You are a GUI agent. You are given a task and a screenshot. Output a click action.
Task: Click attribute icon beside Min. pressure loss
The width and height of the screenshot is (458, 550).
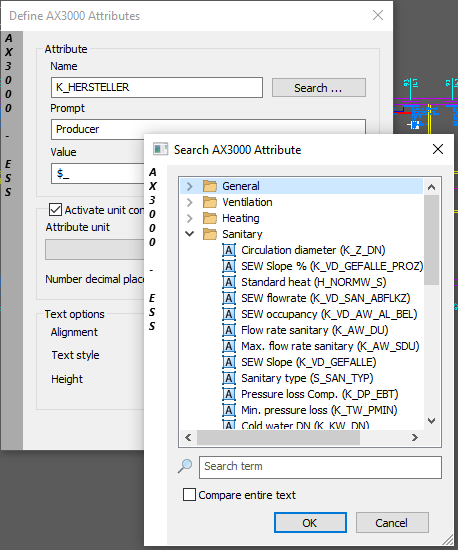click(x=229, y=410)
